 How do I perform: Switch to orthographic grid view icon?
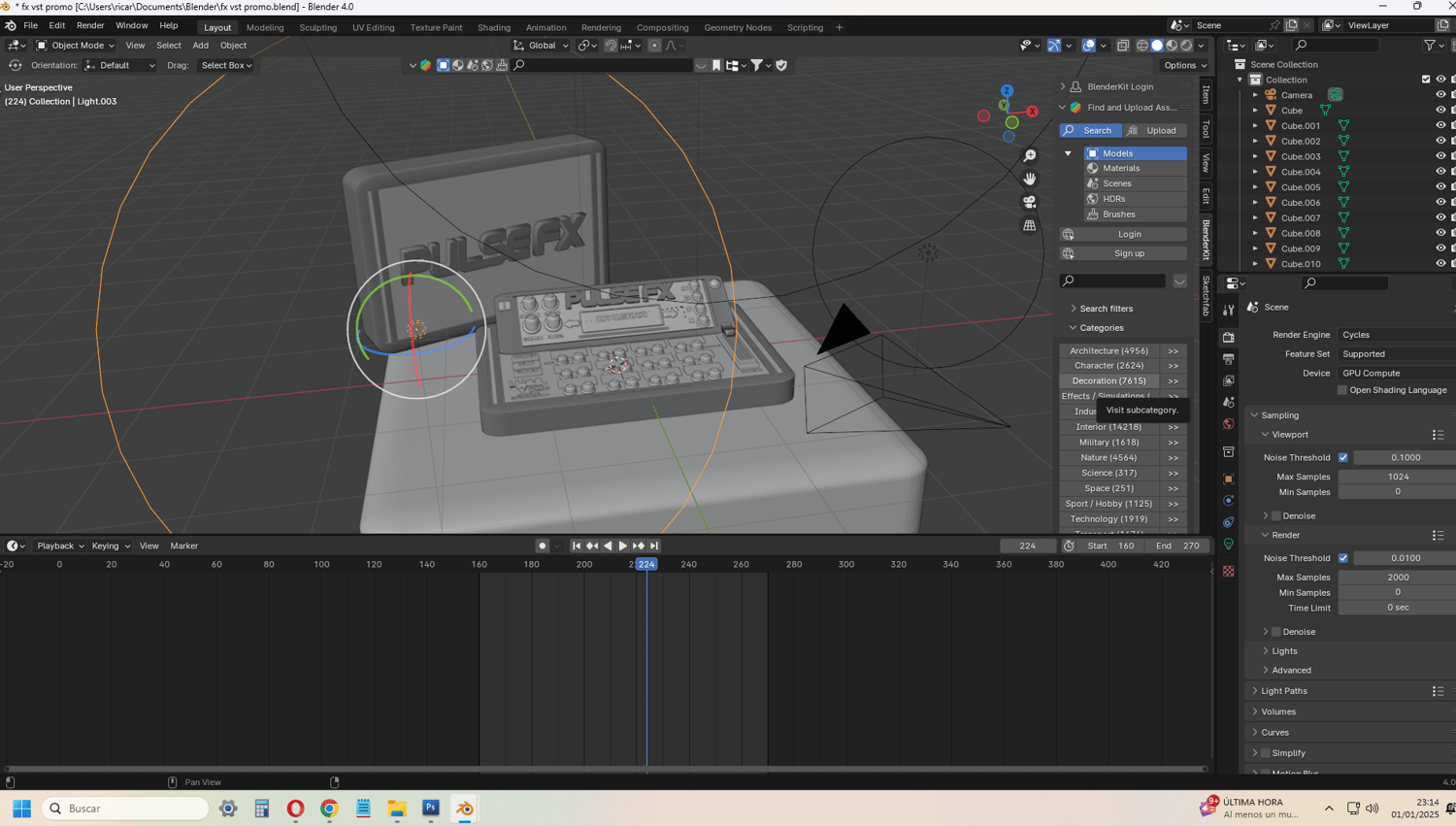(x=1029, y=225)
